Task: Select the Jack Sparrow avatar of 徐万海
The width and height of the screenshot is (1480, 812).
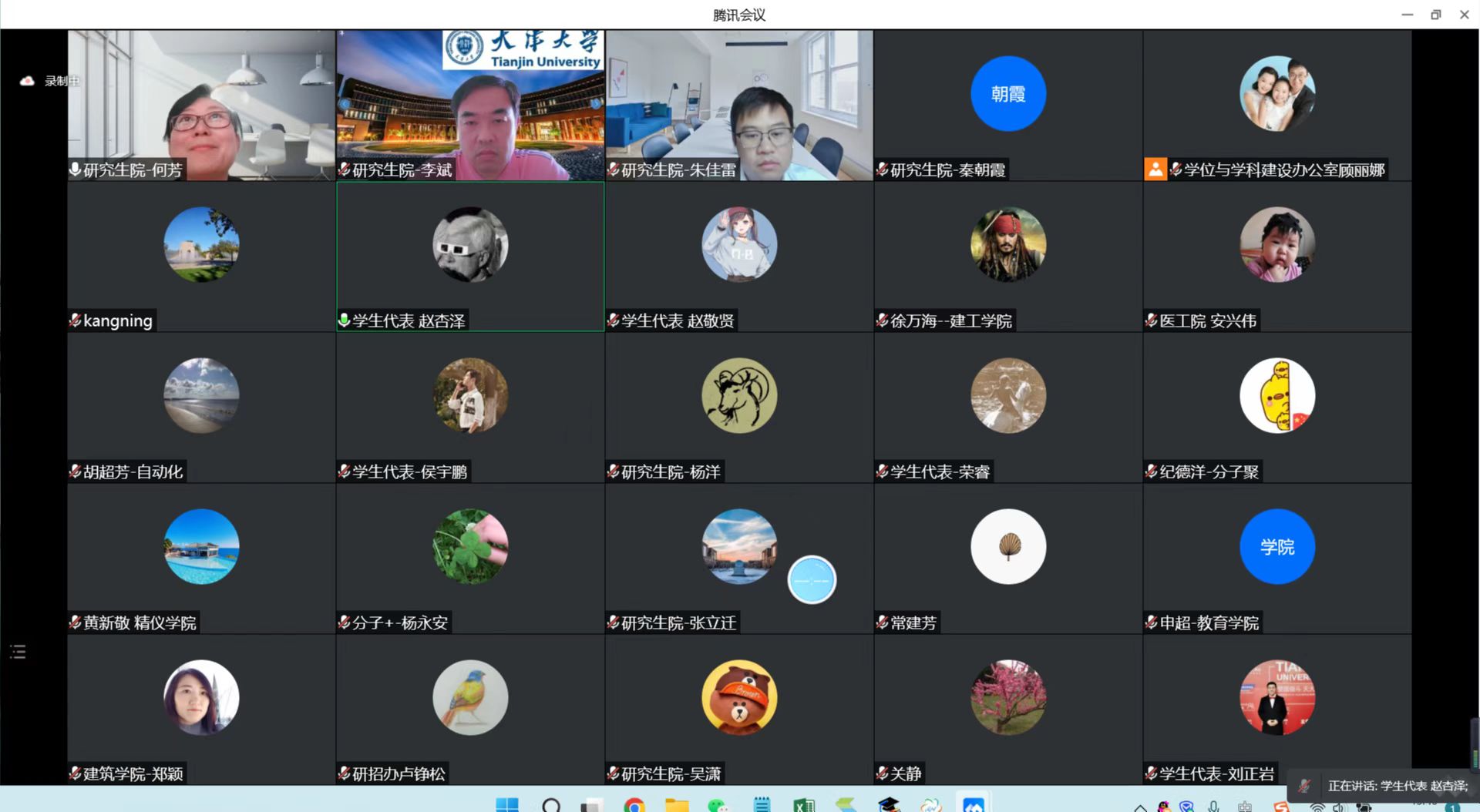Action: pyautogui.click(x=1007, y=244)
